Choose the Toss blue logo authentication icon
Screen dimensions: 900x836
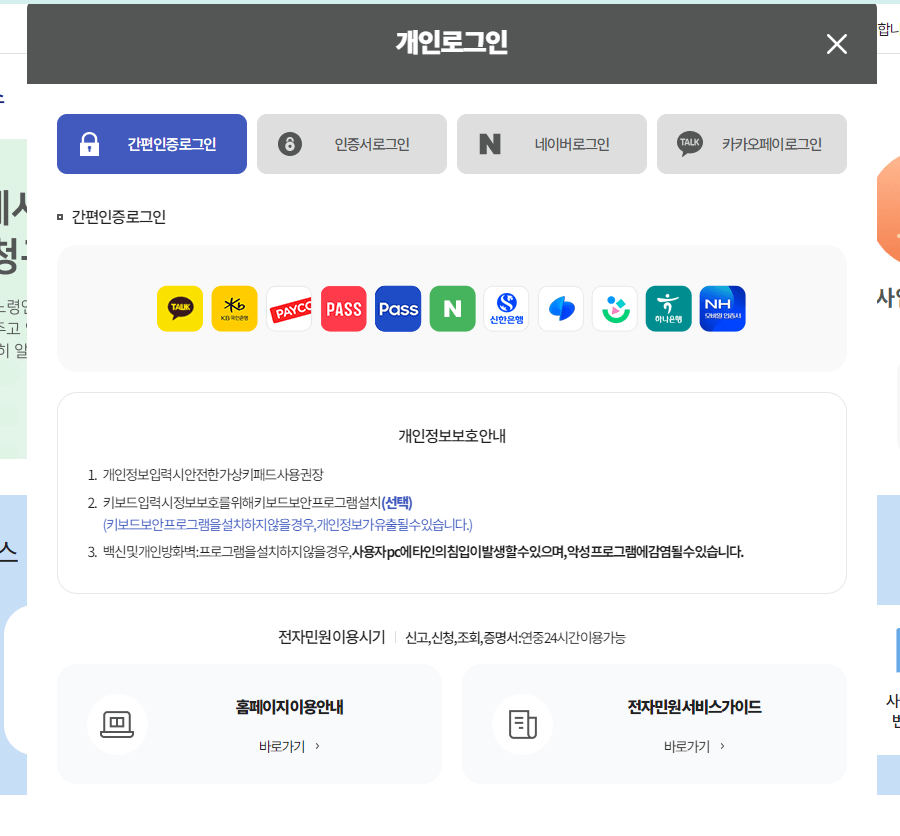pyautogui.click(x=561, y=308)
